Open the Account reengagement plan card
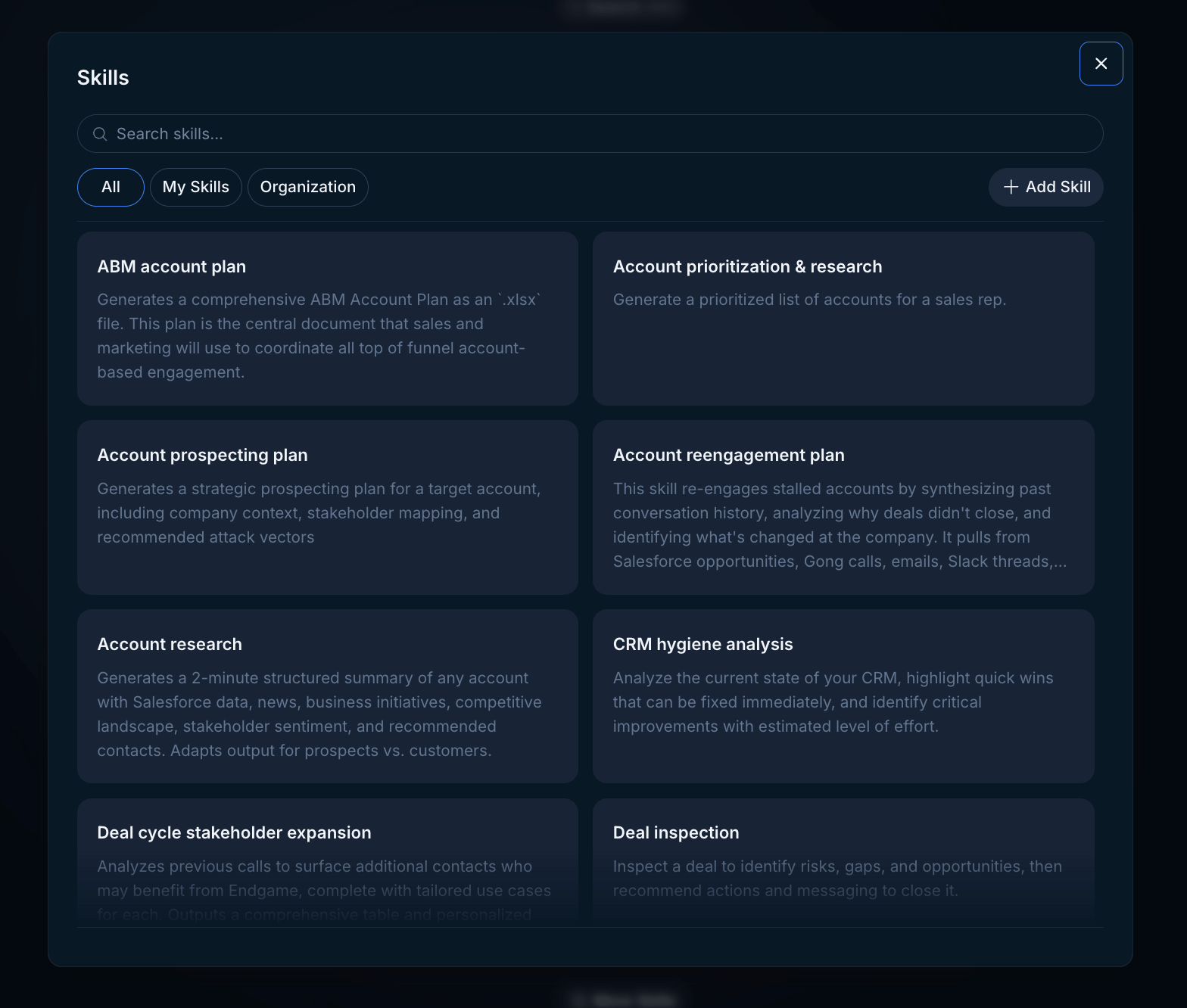 pos(843,507)
